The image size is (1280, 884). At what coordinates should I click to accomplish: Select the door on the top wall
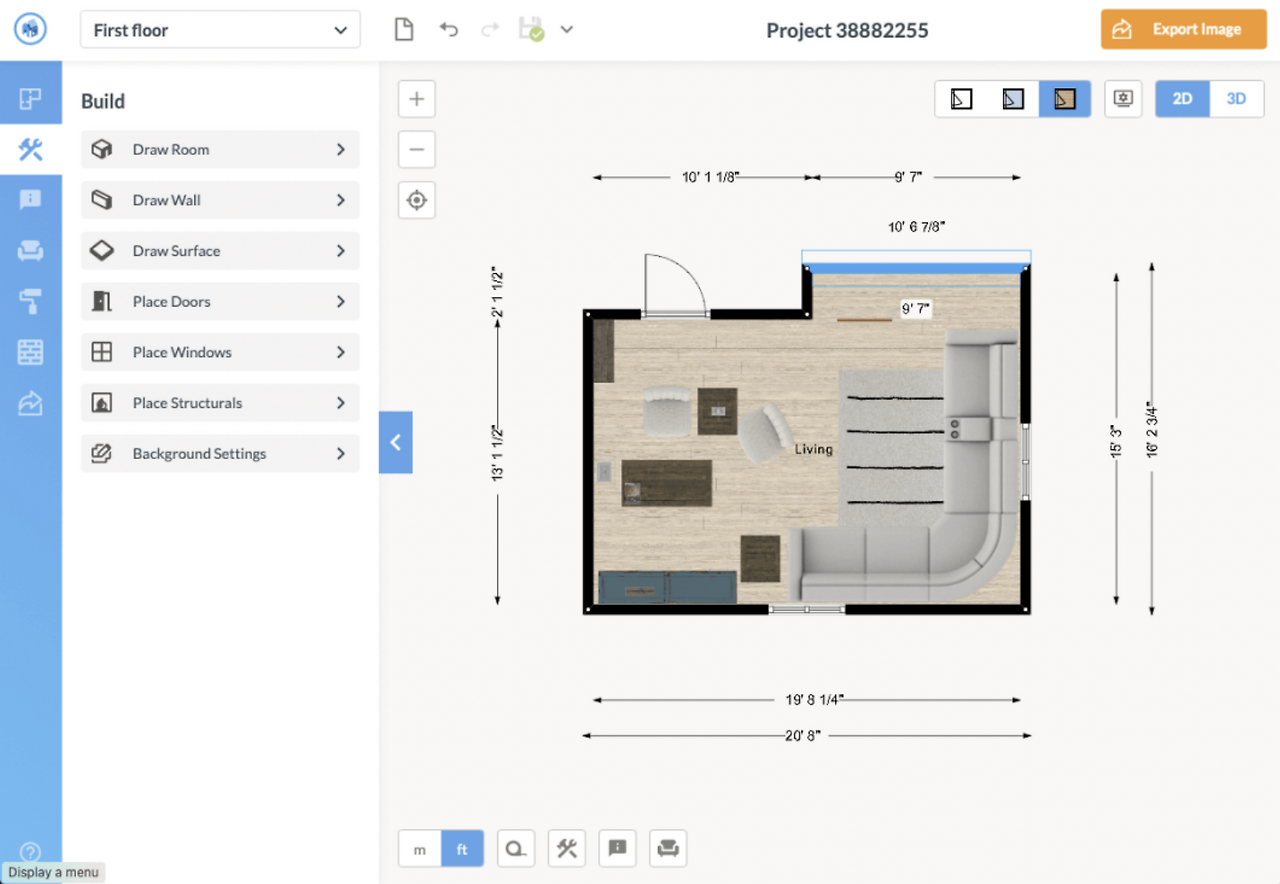(x=675, y=286)
